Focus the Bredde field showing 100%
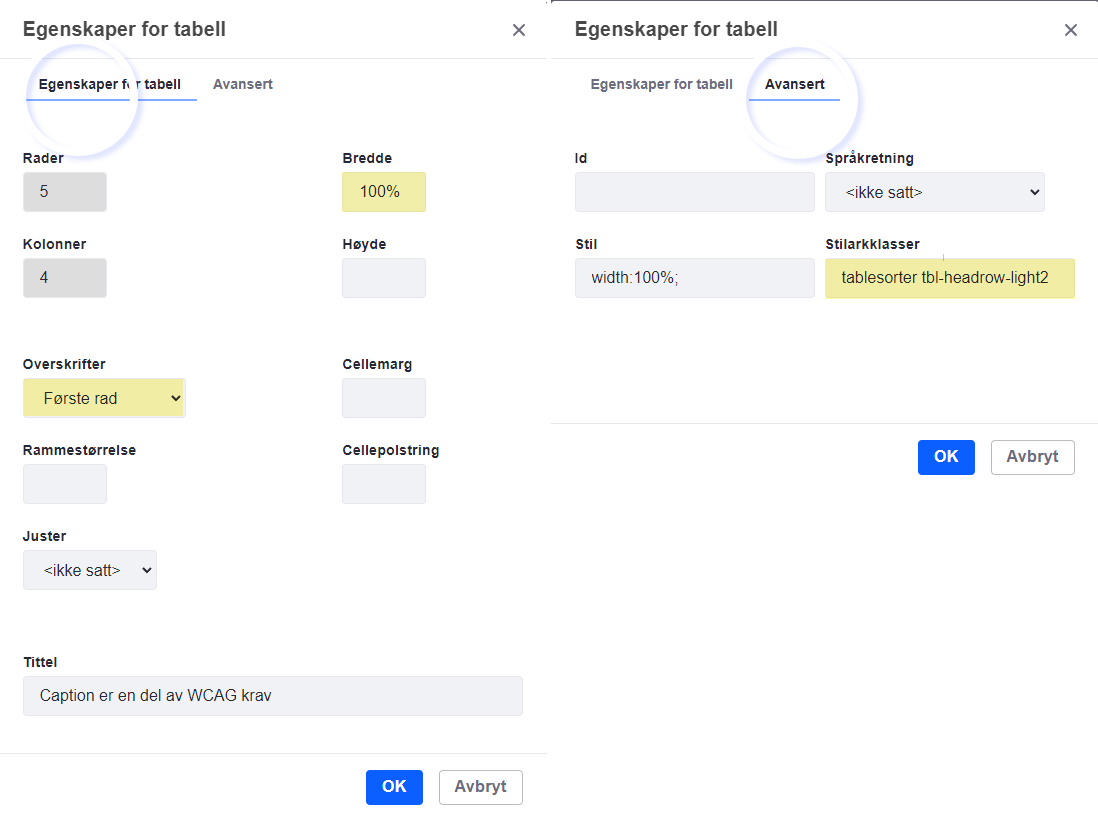 click(384, 192)
